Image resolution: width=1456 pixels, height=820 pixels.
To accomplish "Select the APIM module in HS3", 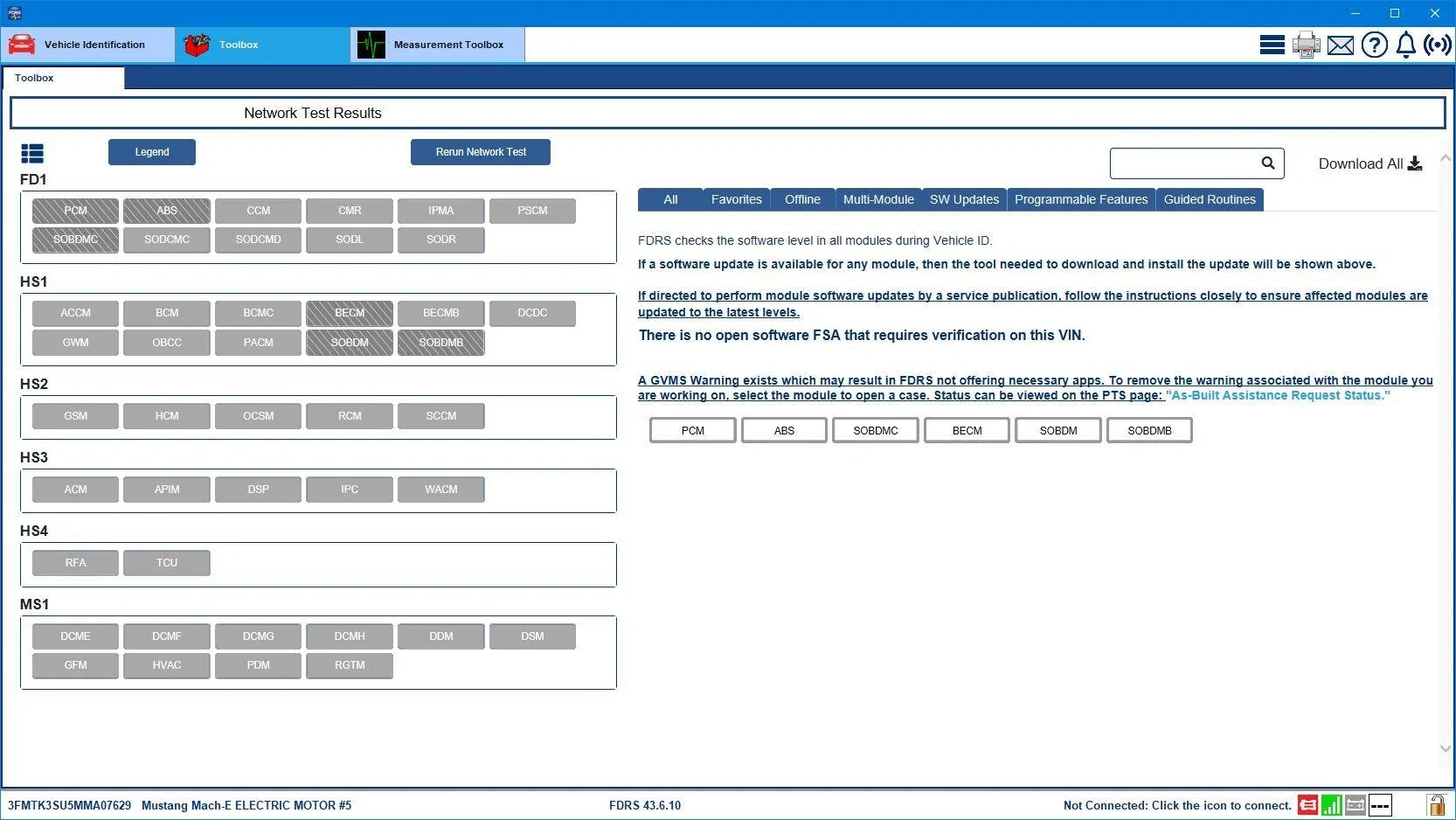I will pyautogui.click(x=167, y=490).
